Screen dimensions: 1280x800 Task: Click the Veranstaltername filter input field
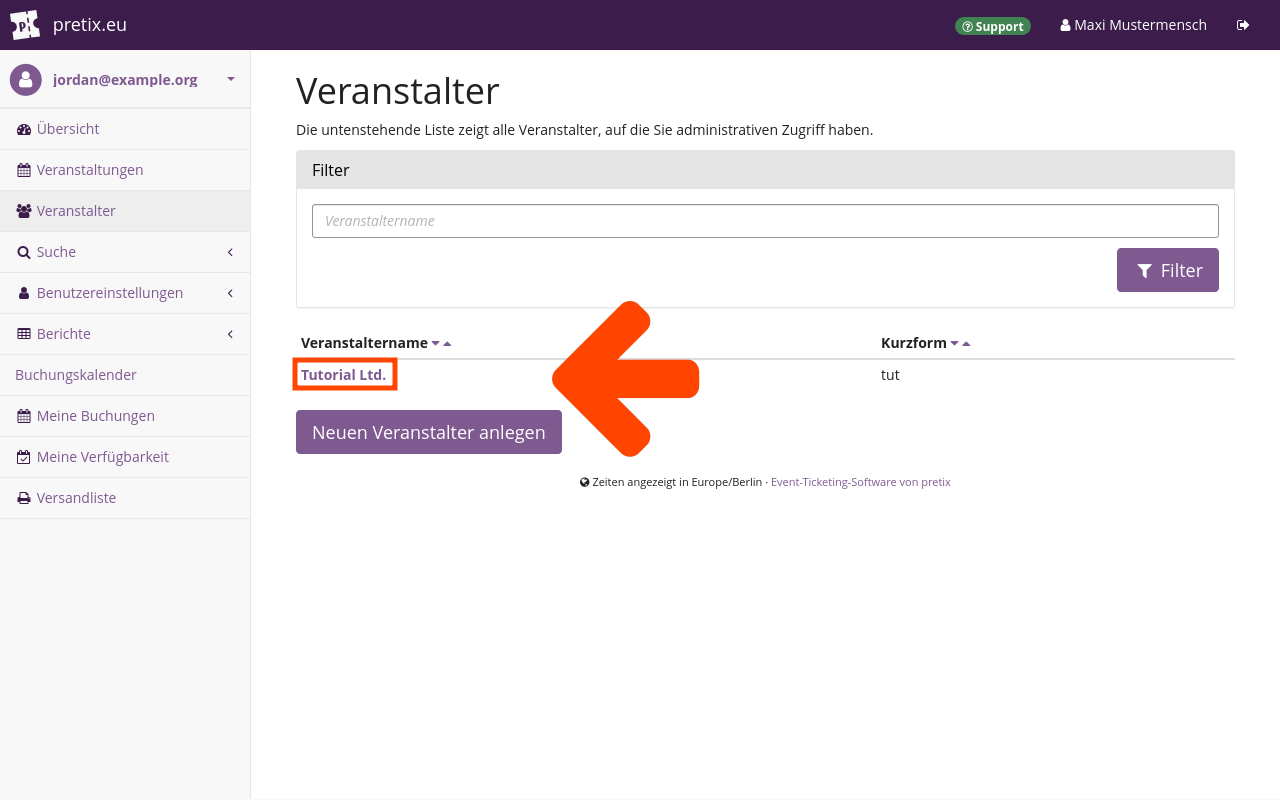(x=765, y=221)
